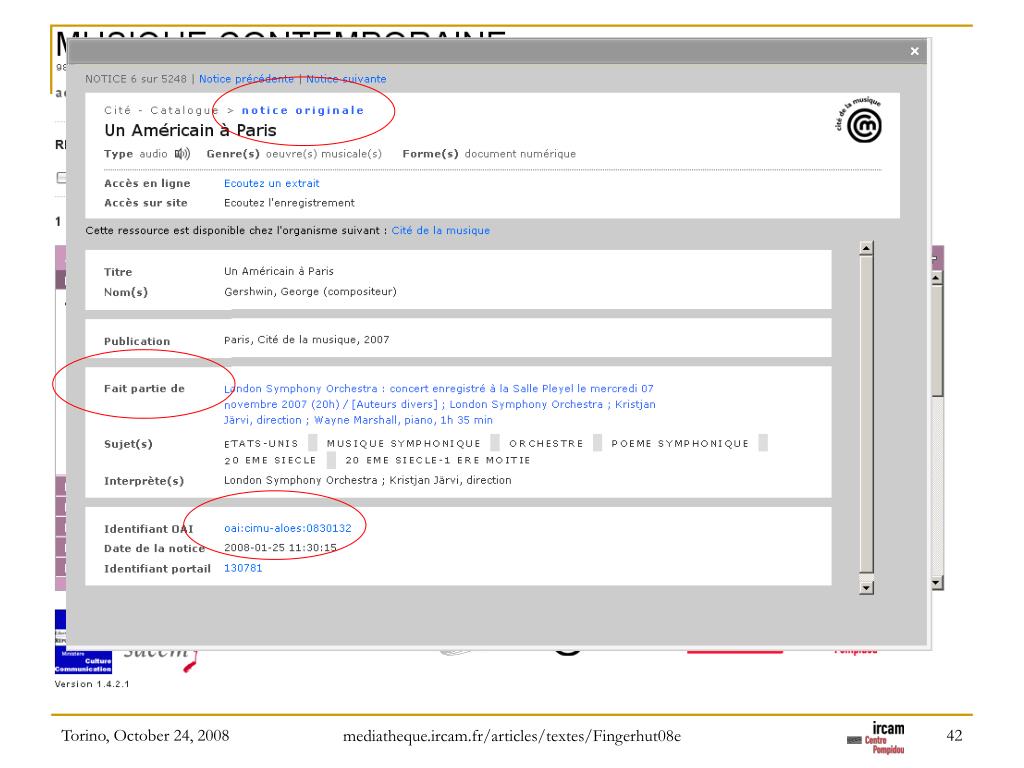Click the Accès en ligne label

pos(147,184)
